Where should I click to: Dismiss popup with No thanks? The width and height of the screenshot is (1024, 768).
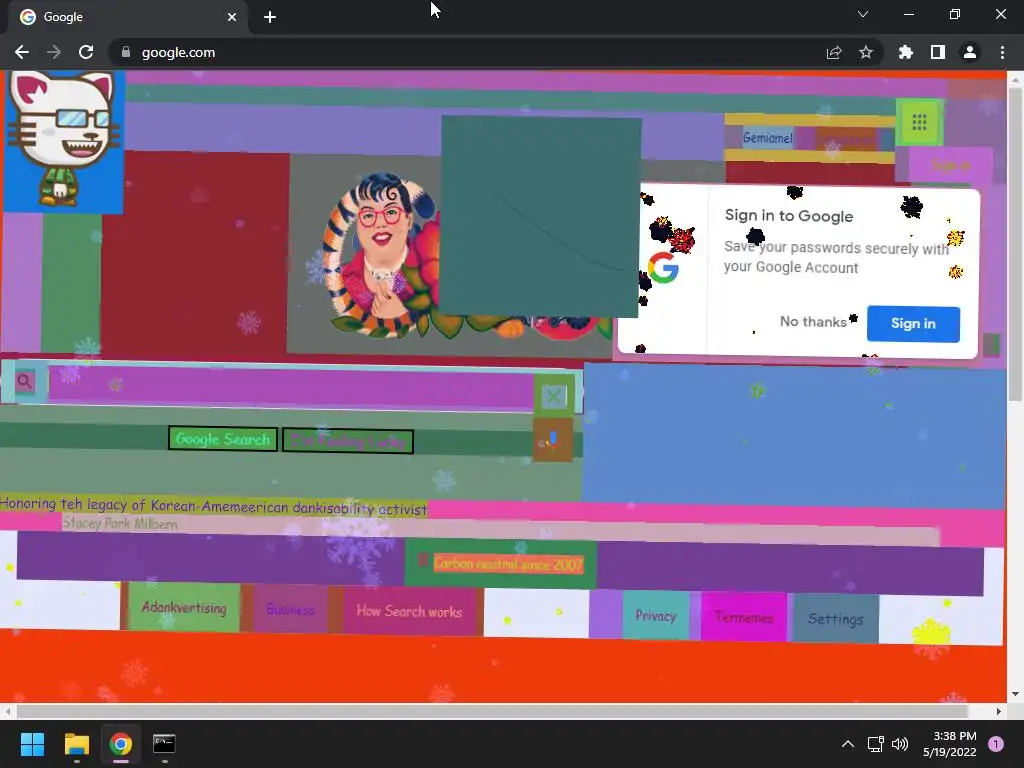coord(813,322)
